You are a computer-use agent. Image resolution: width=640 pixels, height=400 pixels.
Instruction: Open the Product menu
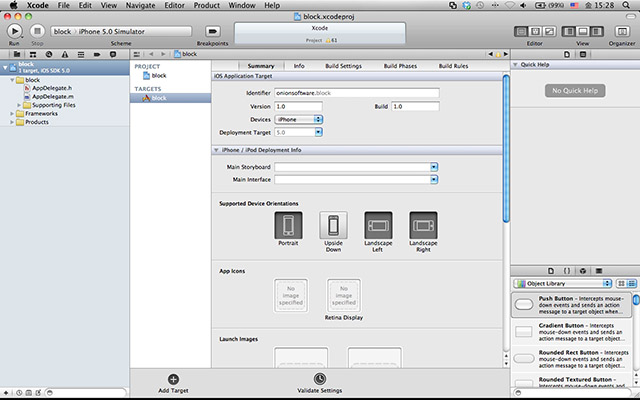pyautogui.click(x=207, y=5)
